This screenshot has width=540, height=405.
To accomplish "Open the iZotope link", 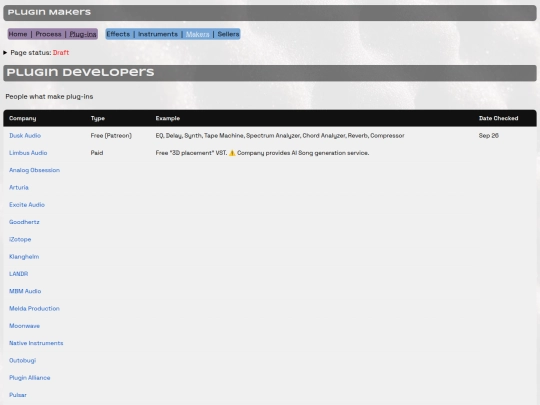I will point(20,239).
